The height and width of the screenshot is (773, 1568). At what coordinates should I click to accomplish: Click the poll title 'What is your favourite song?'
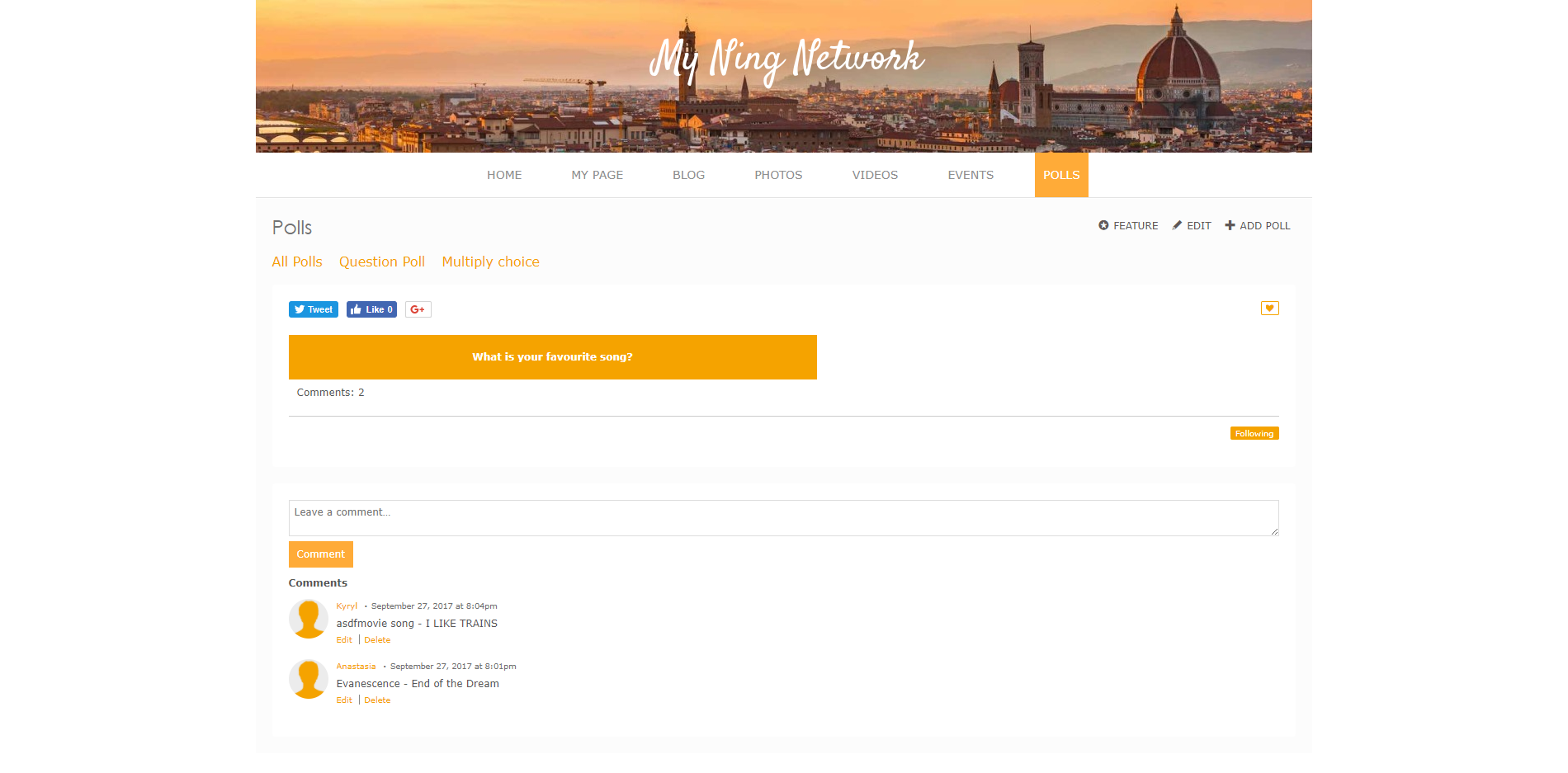[553, 357]
